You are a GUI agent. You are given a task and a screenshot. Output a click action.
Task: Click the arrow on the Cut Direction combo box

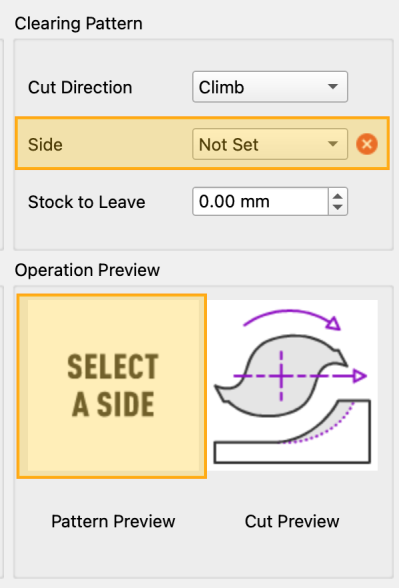click(x=332, y=87)
